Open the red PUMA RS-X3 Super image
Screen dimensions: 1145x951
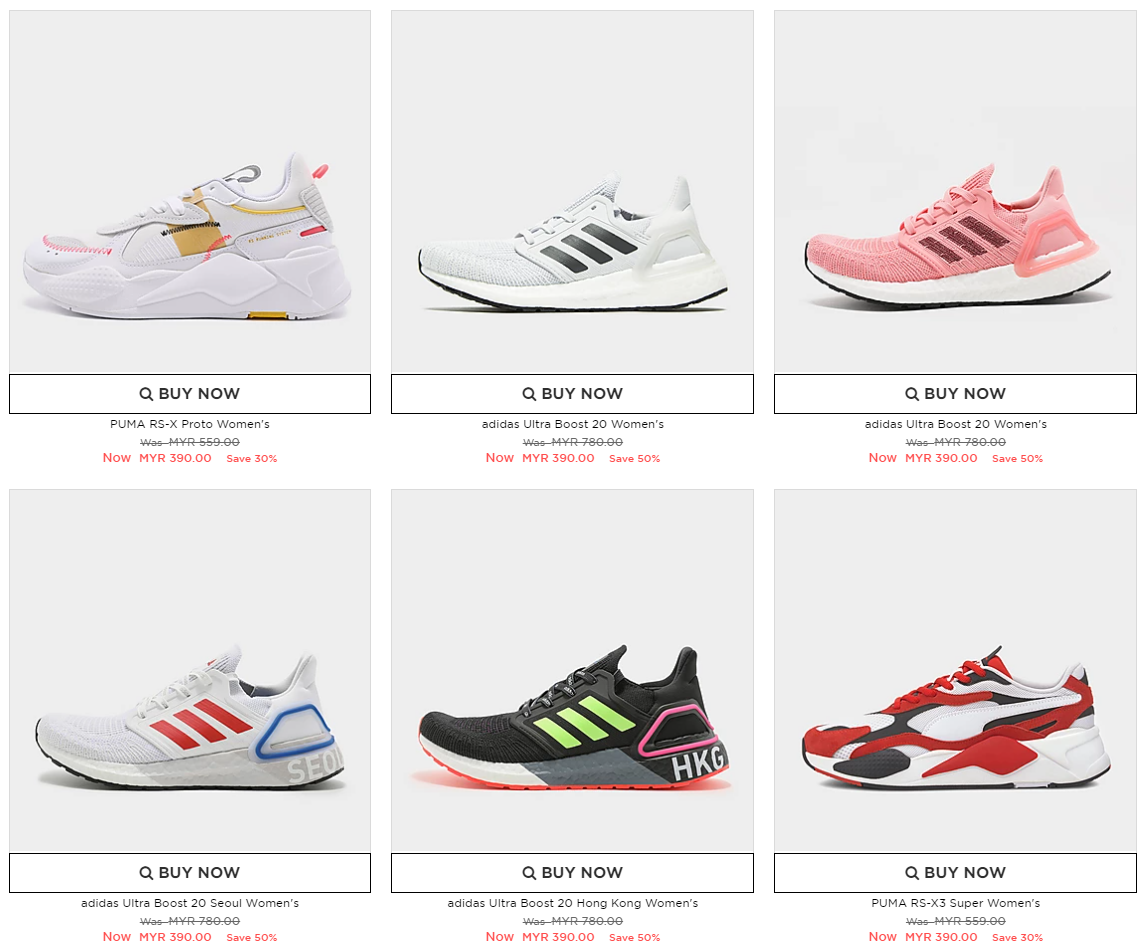tap(955, 671)
